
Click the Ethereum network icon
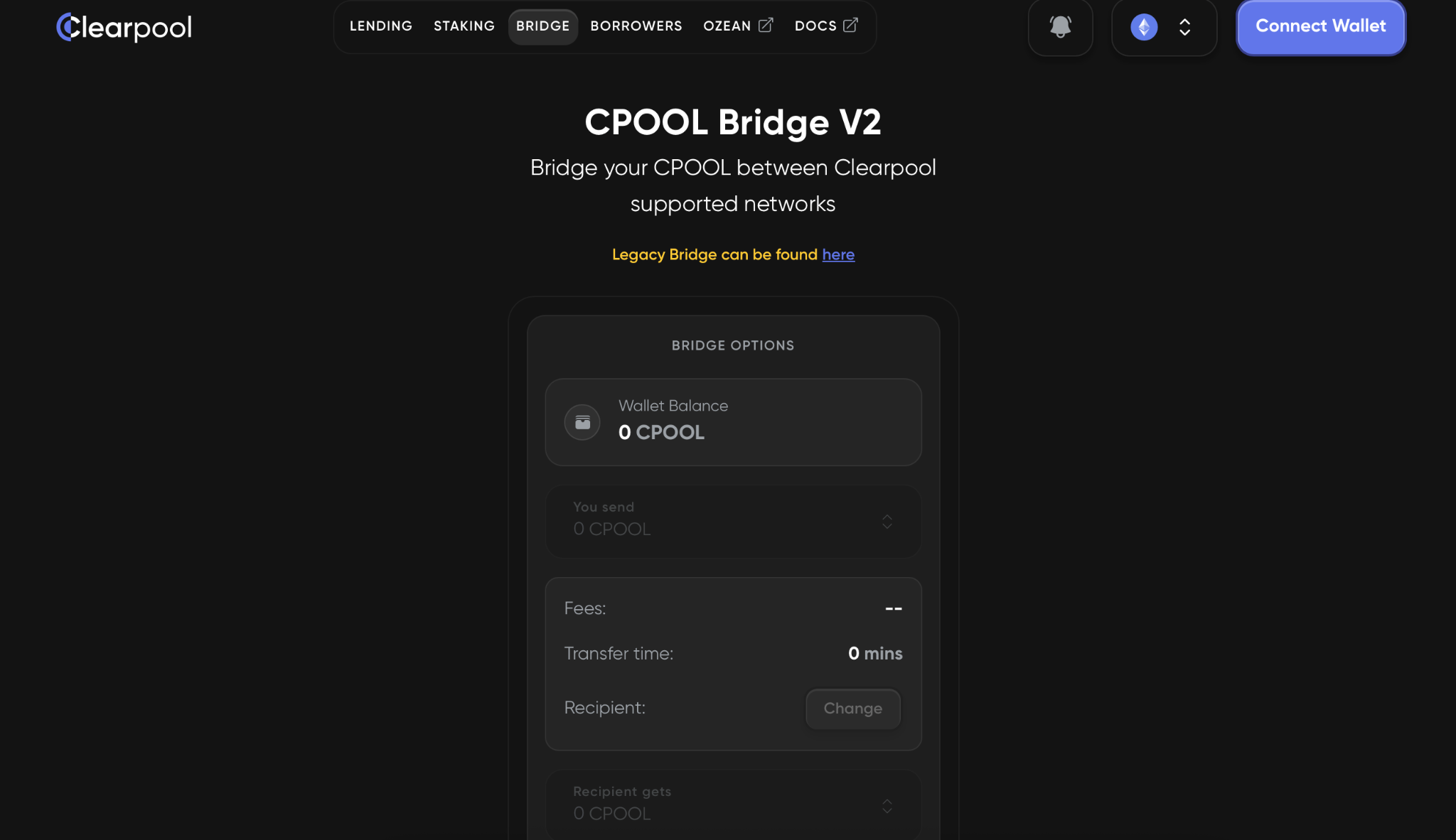[x=1144, y=27]
